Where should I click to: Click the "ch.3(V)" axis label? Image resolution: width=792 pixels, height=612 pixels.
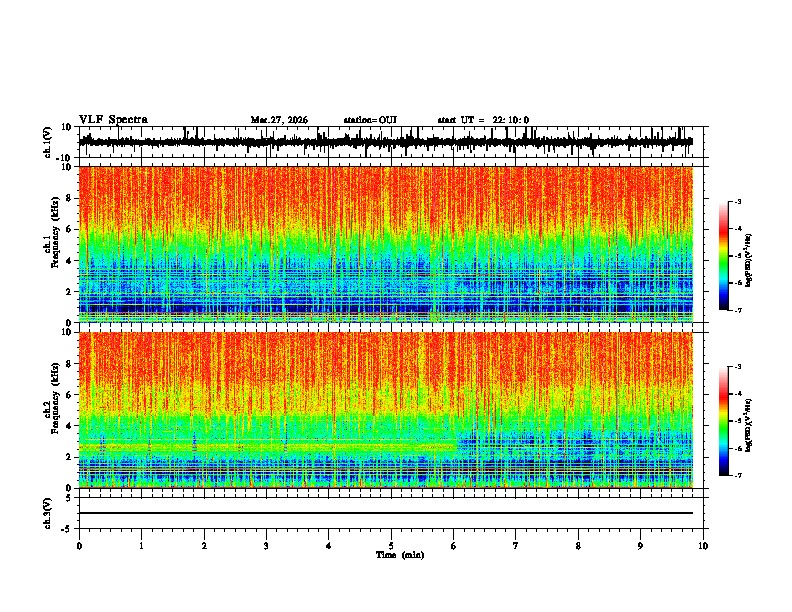click(x=47, y=514)
